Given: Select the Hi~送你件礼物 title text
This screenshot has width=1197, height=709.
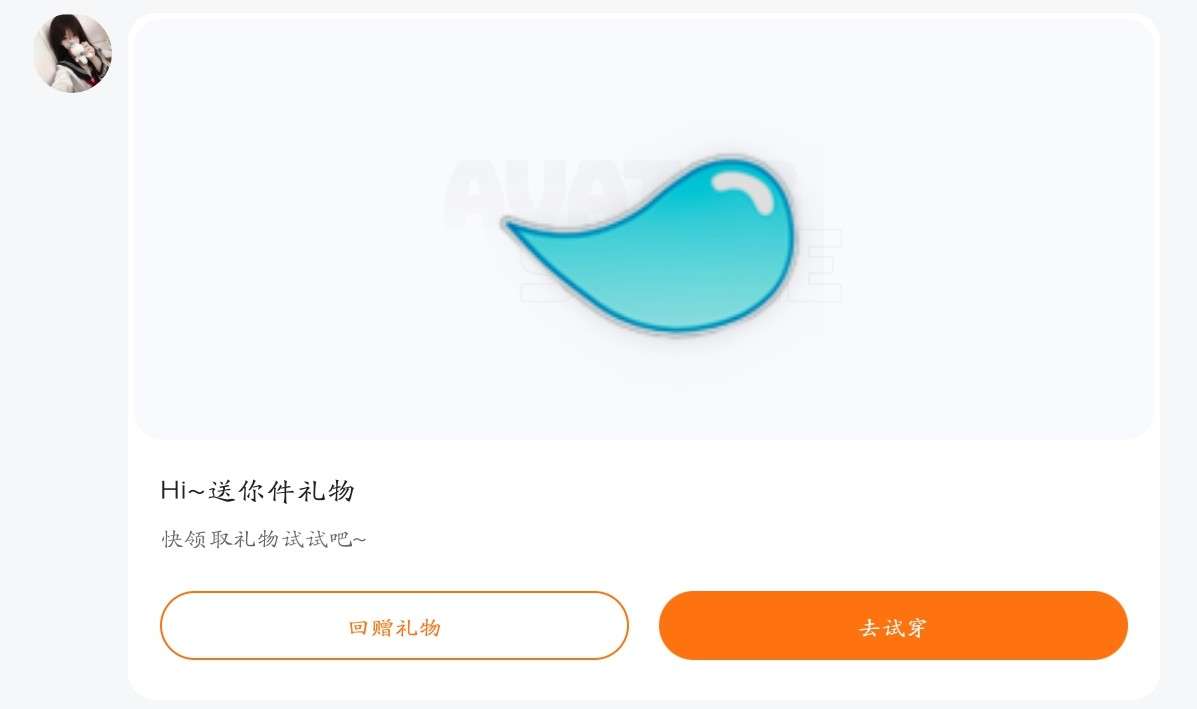Looking at the screenshot, I should pyautogui.click(x=257, y=491).
